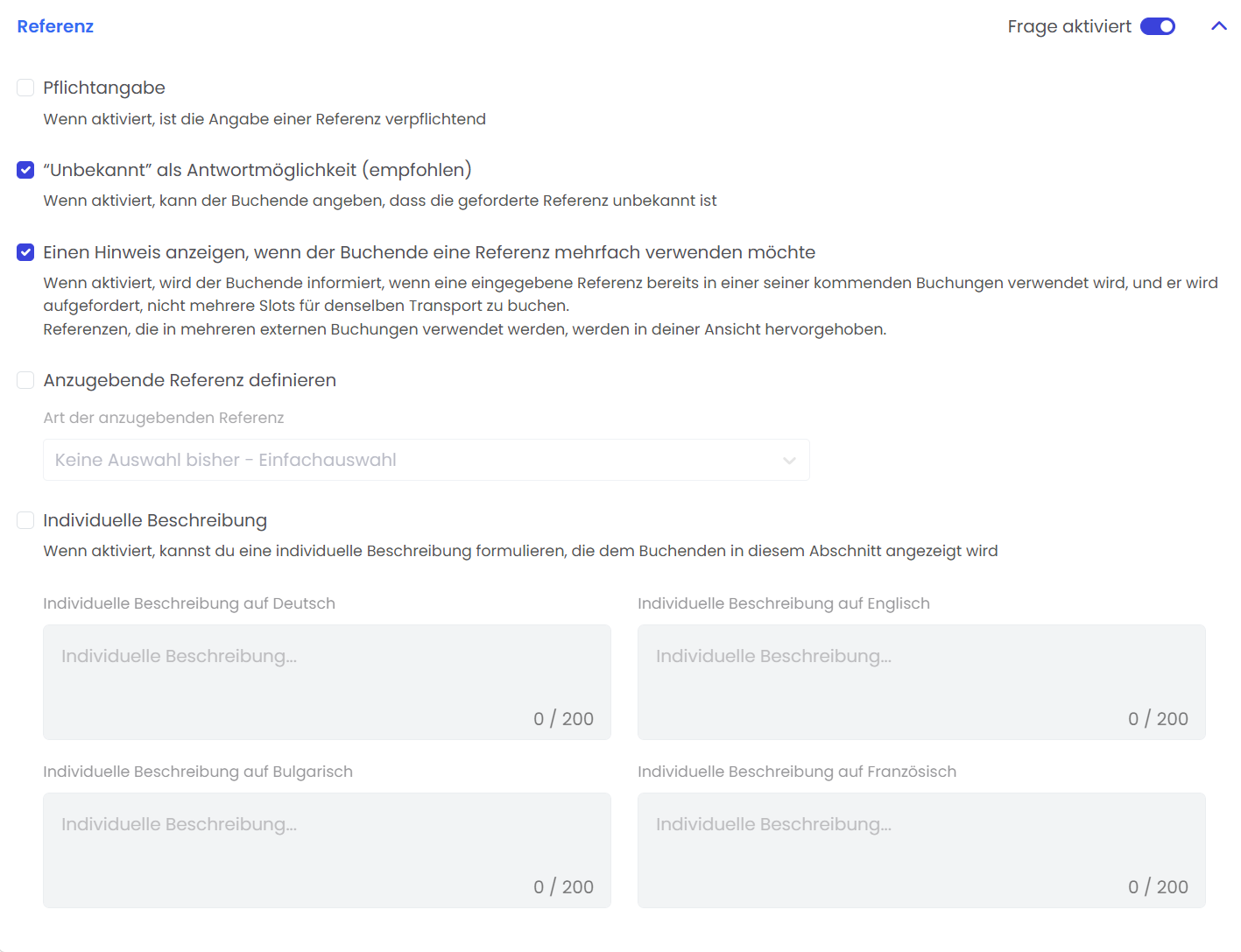Click the Frage aktiviert label
This screenshot has height=952, width=1241.
[1068, 26]
